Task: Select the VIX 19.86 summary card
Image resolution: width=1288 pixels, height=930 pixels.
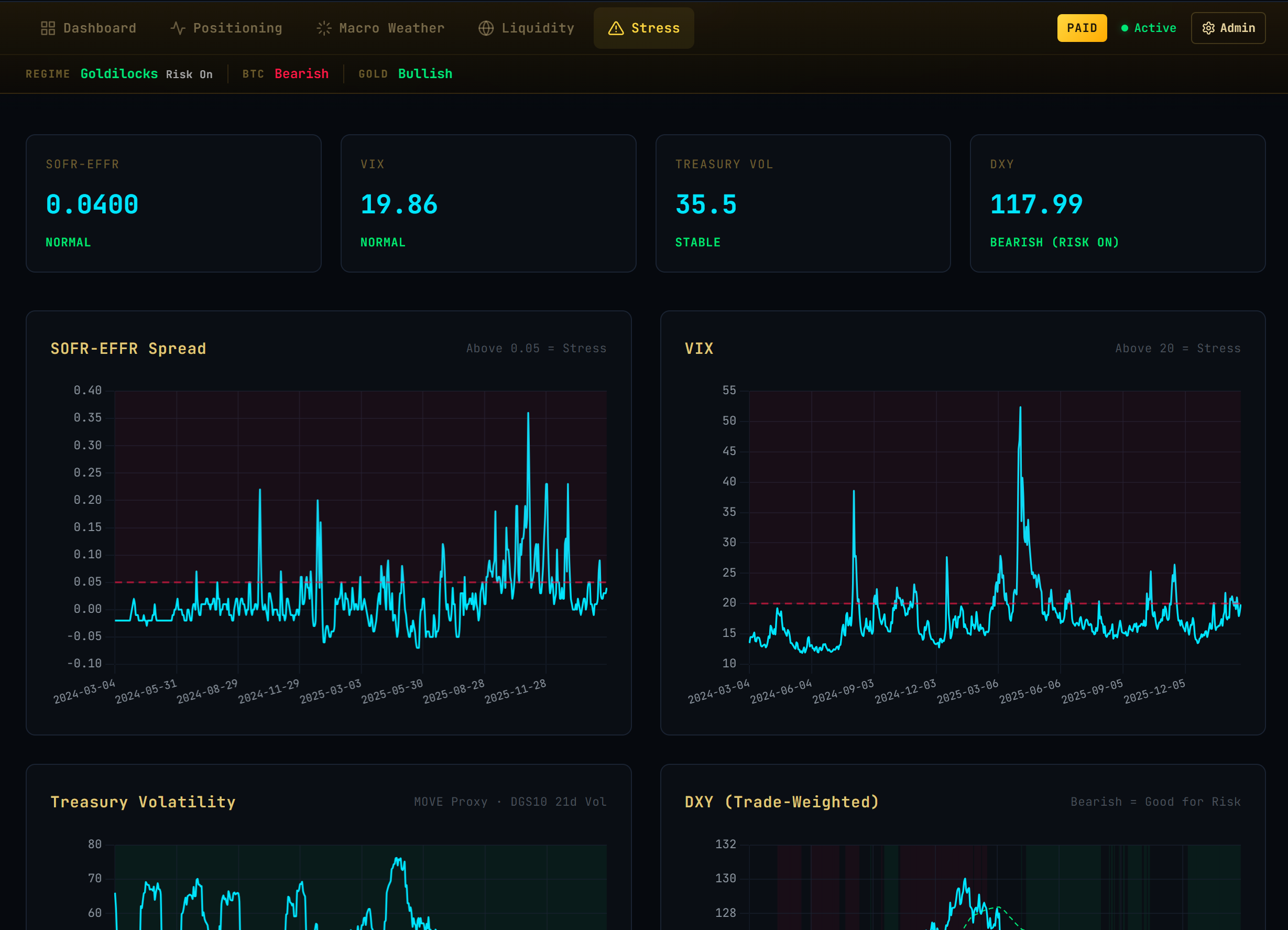Action: click(x=488, y=203)
